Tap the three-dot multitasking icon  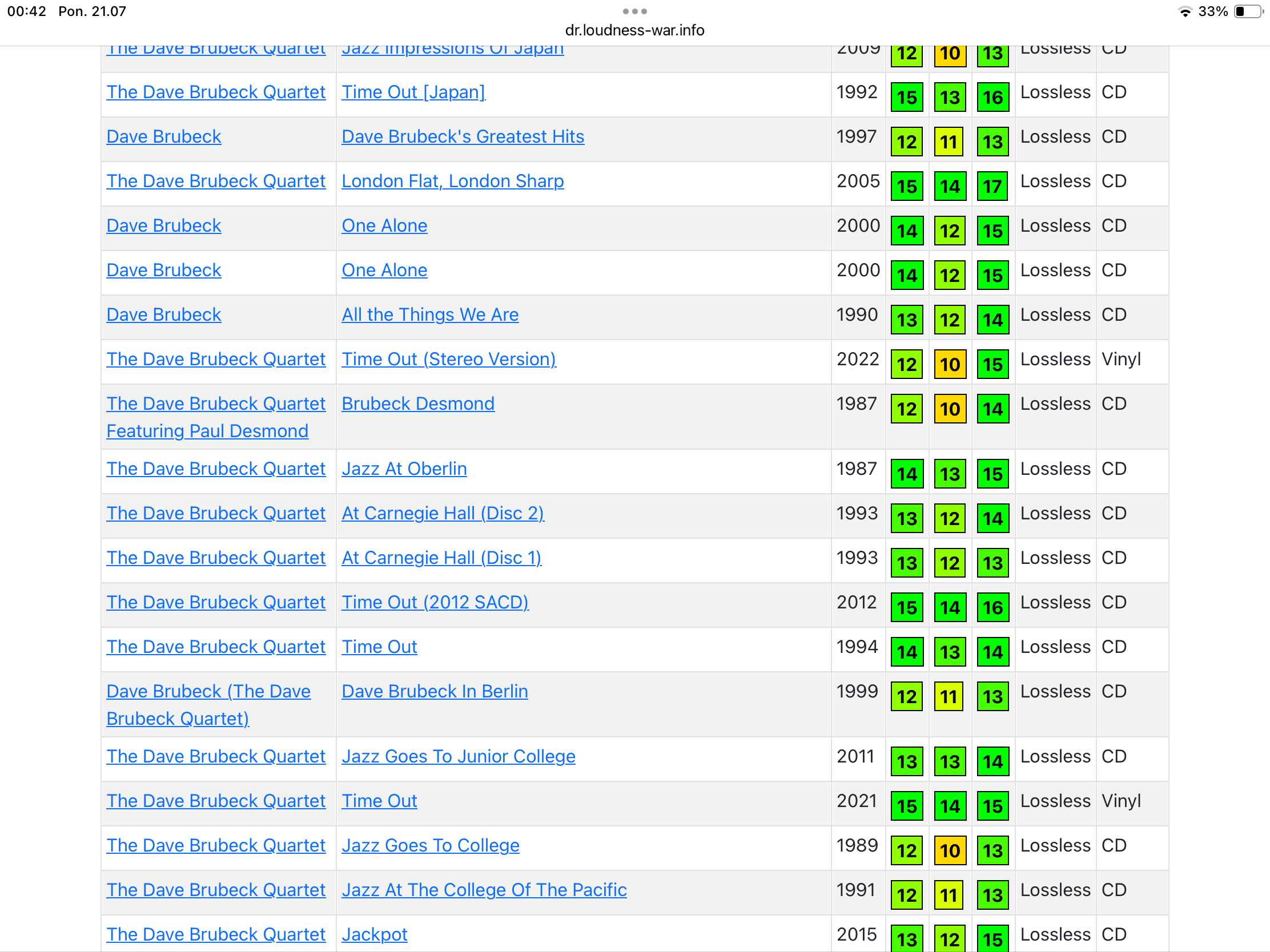pos(634,11)
